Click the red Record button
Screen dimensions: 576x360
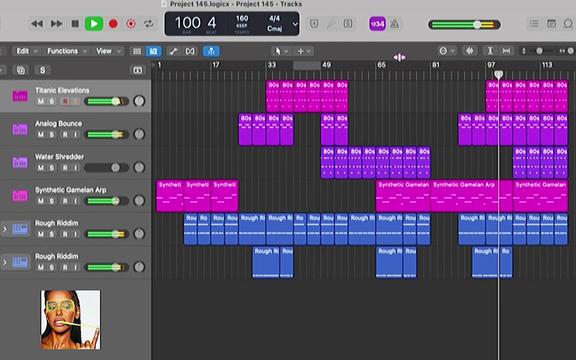(114, 24)
